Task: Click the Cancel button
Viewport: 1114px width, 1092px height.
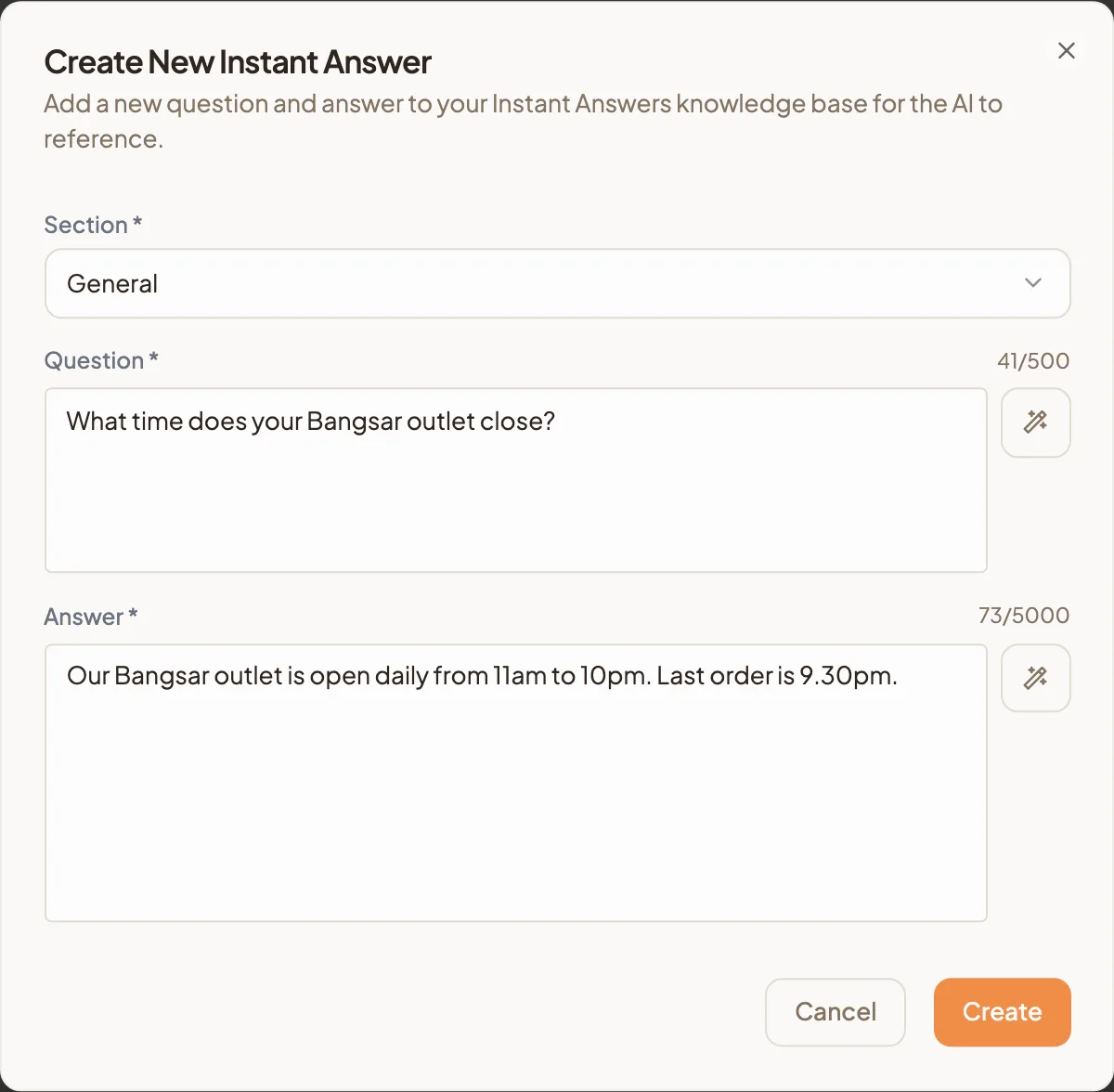Action: coord(835,1012)
